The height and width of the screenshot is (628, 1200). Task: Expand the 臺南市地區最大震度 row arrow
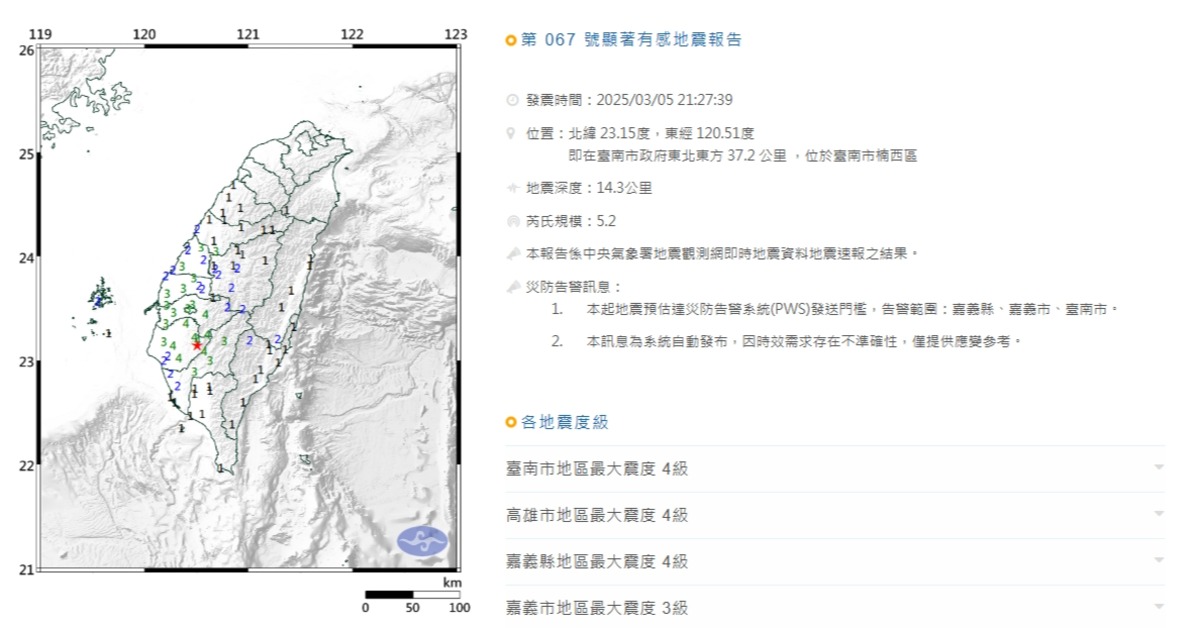point(1158,468)
